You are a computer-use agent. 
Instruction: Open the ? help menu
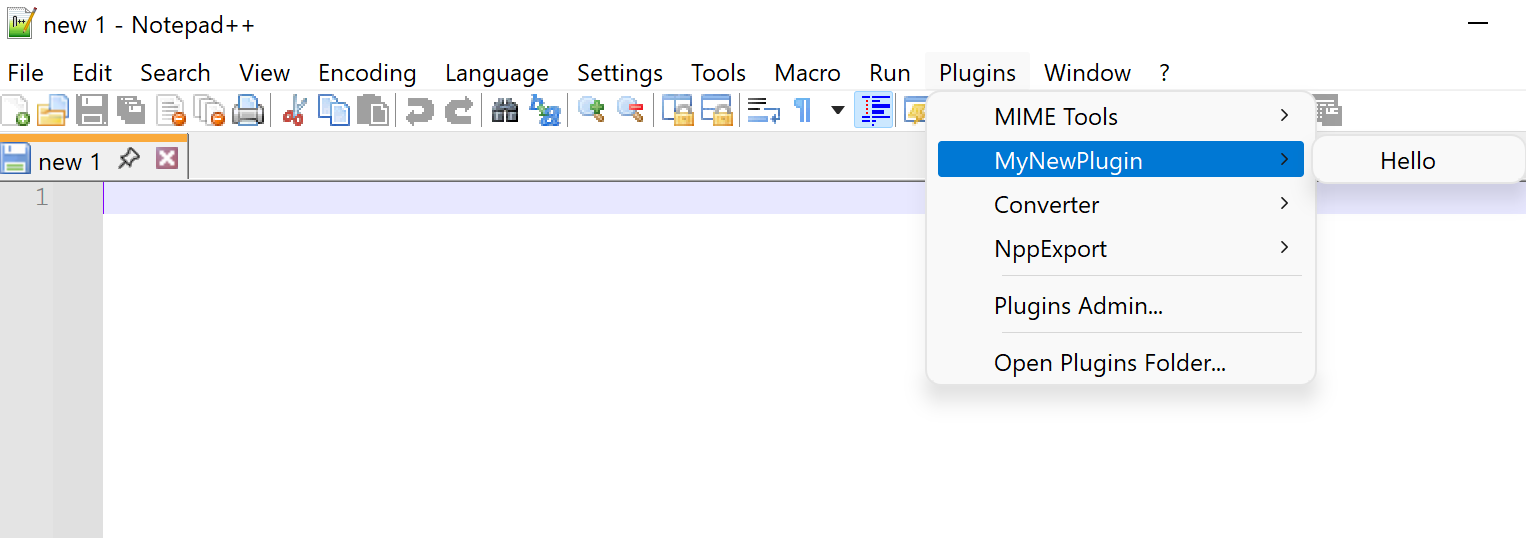pyautogui.click(x=1164, y=73)
